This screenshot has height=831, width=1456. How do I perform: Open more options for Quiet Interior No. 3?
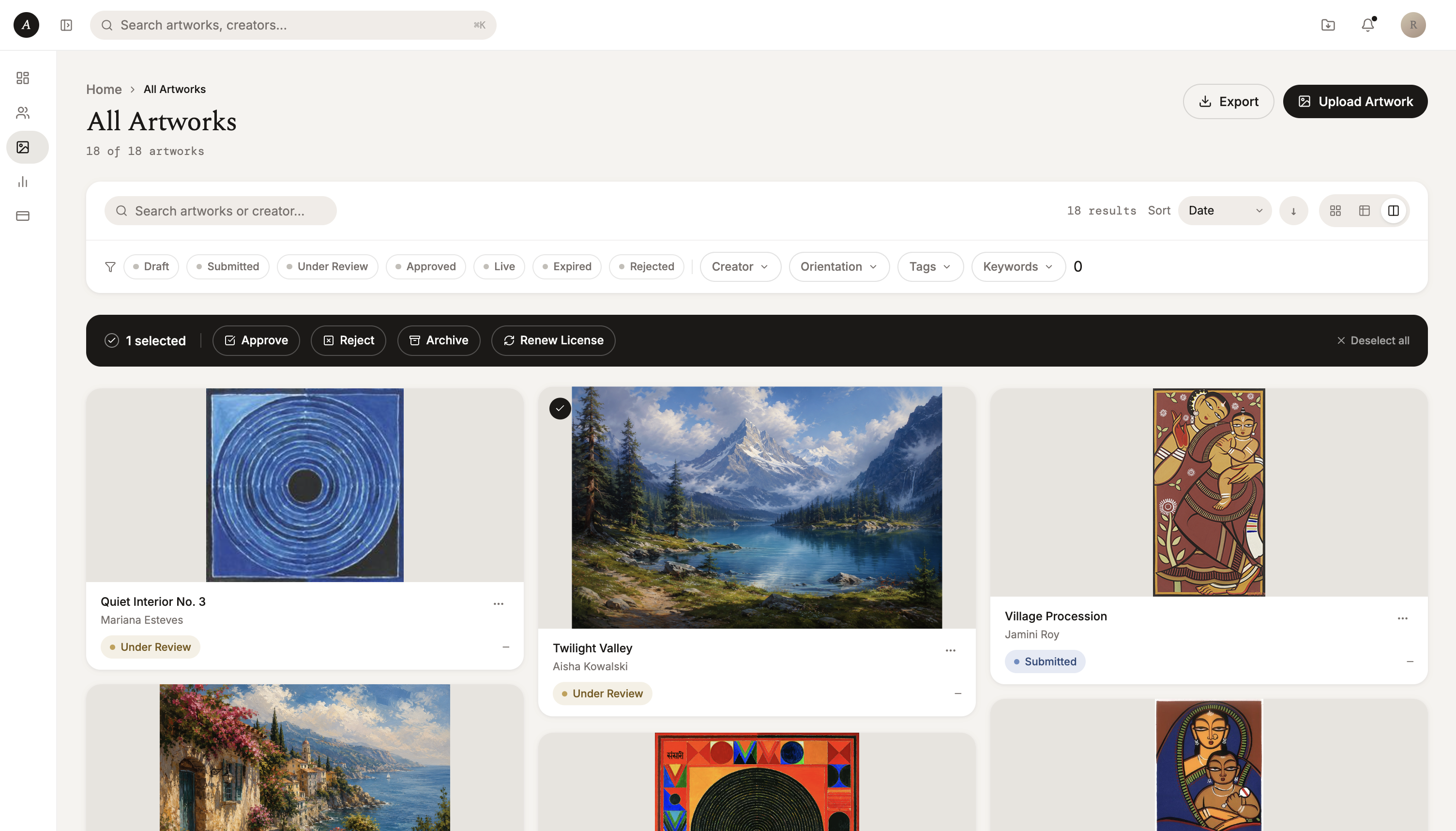click(498, 604)
